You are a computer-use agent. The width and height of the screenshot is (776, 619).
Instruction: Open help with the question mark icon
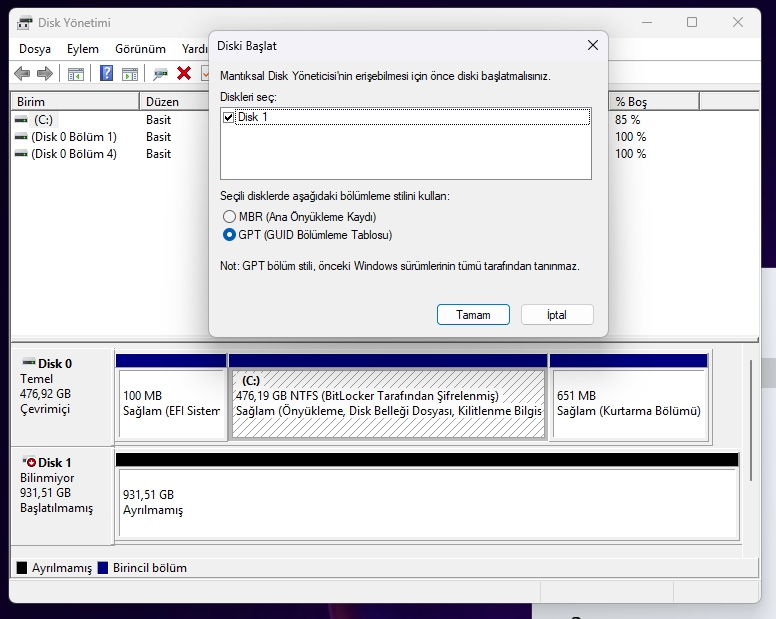(106, 73)
